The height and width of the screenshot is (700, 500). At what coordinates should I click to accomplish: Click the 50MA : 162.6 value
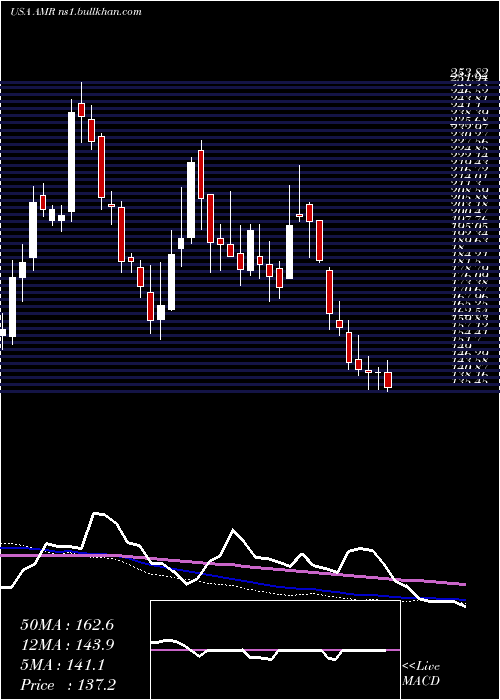(67, 625)
